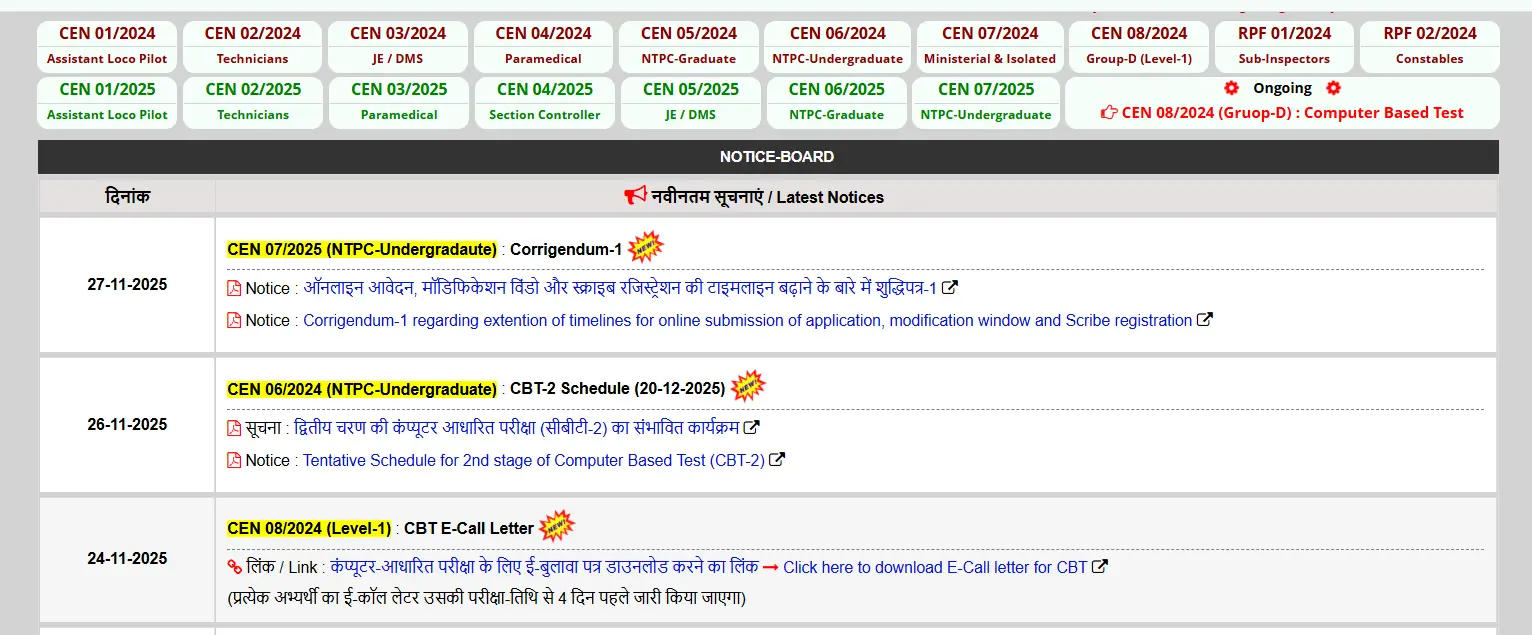Open Tentative Schedule for 2nd stage CBT-2
Screen dimensions: 1532x635
[x=533, y=461]
